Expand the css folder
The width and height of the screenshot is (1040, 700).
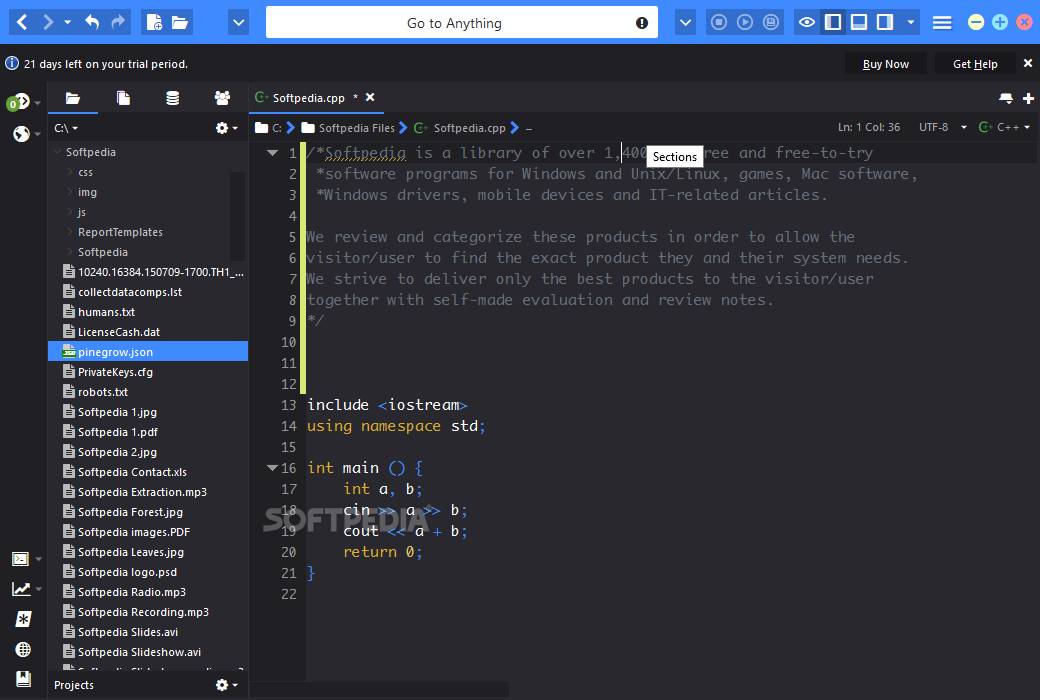(70, 172)
